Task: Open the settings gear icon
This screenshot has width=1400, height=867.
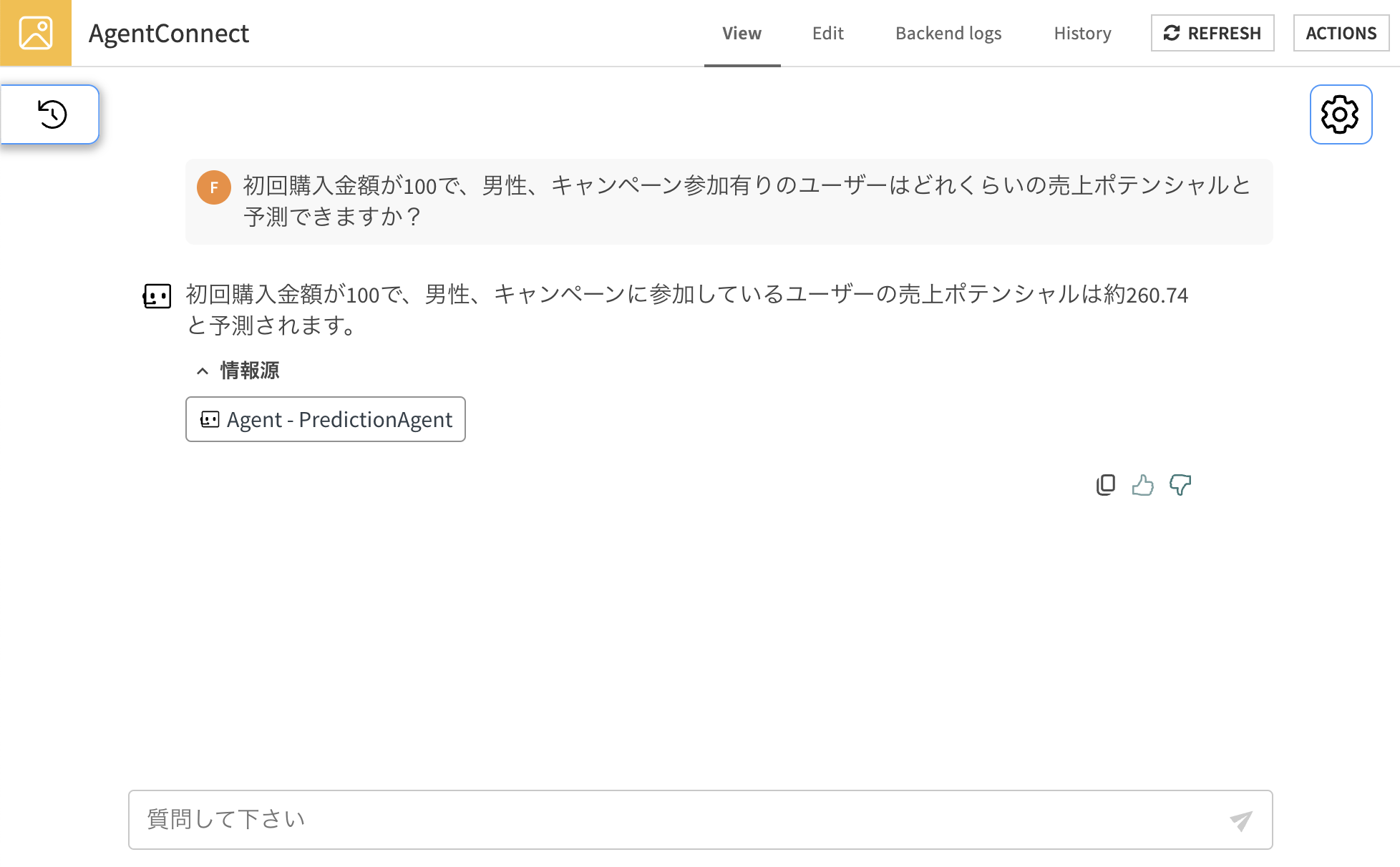Action: (1340, 114)
